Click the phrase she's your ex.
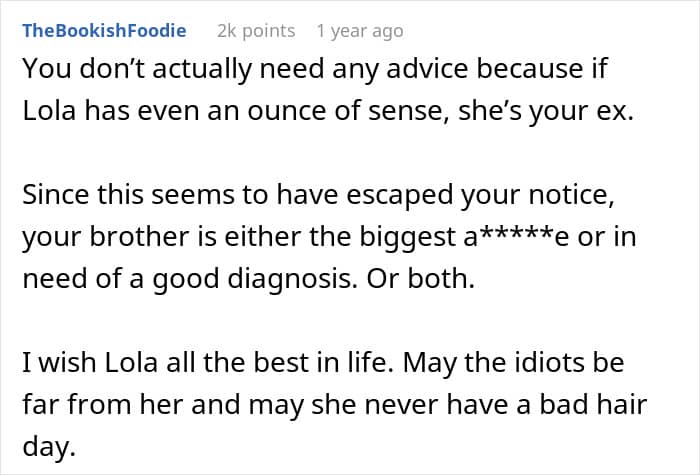Image resolution: width=700 pixels, height=475 pixels. tap(546, 111)
